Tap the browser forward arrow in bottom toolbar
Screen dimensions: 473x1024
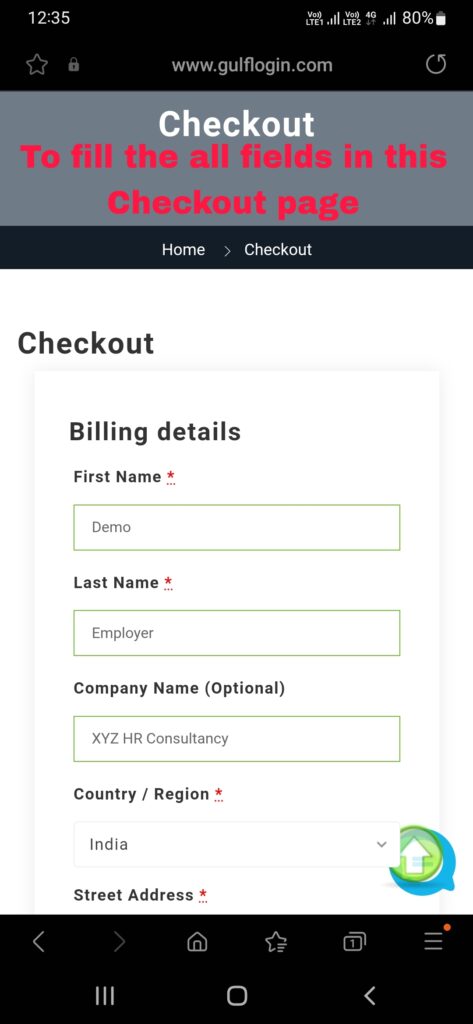coord(118,941)
